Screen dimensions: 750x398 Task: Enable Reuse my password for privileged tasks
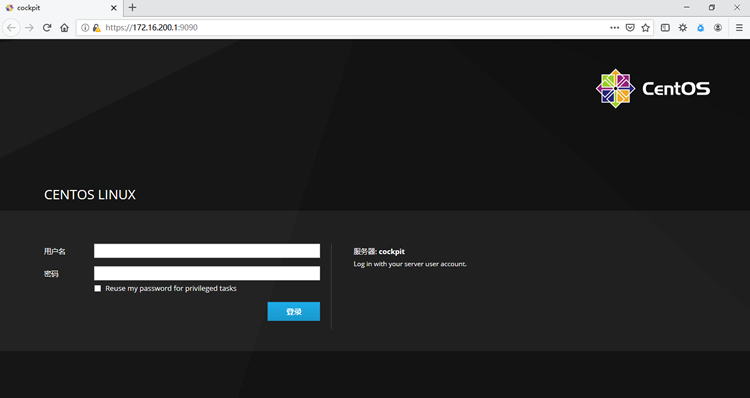98,288
